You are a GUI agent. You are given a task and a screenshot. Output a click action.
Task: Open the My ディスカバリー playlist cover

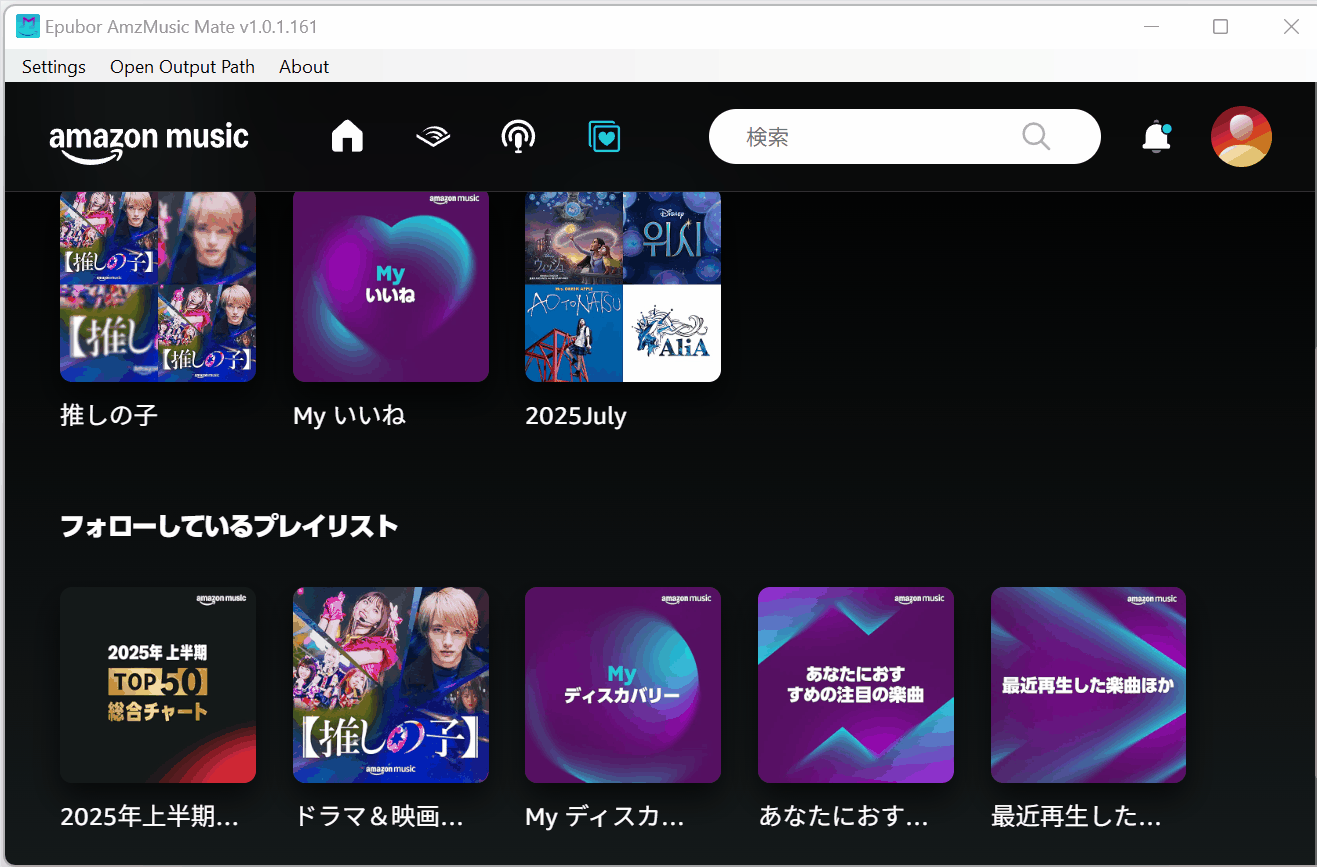click(x=623, y=685)
